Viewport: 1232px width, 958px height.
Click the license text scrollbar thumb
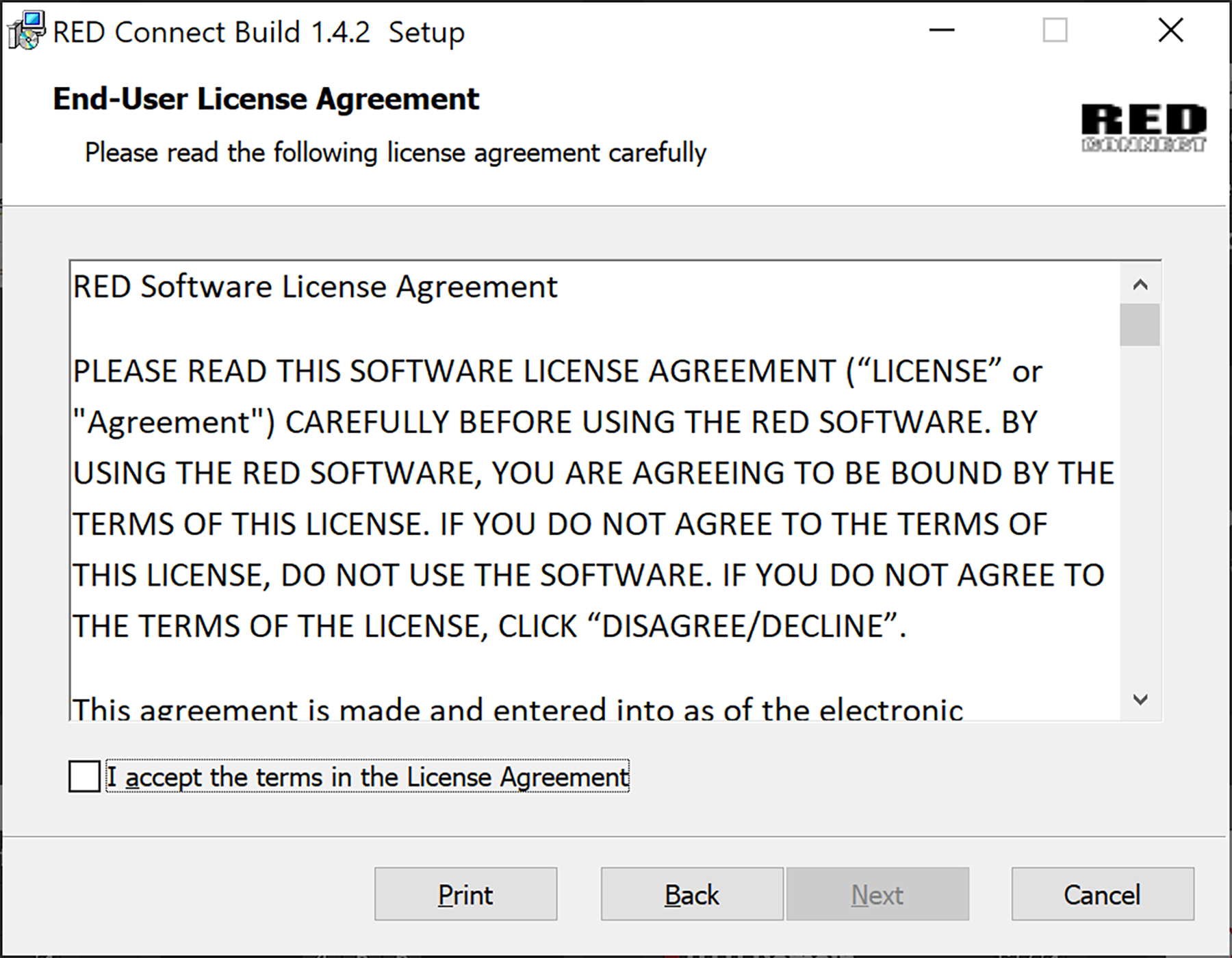(x=1140, y=324)
